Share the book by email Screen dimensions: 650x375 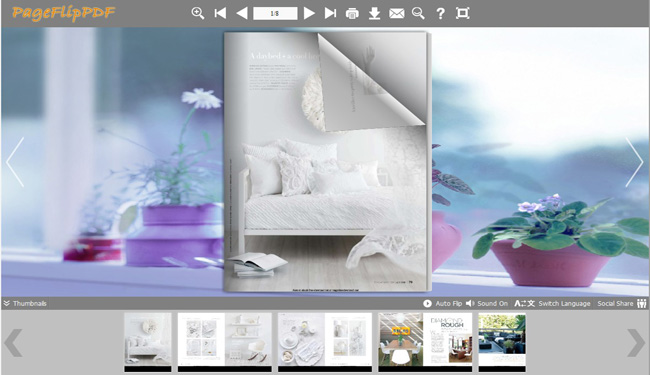[x=396, y=14]
